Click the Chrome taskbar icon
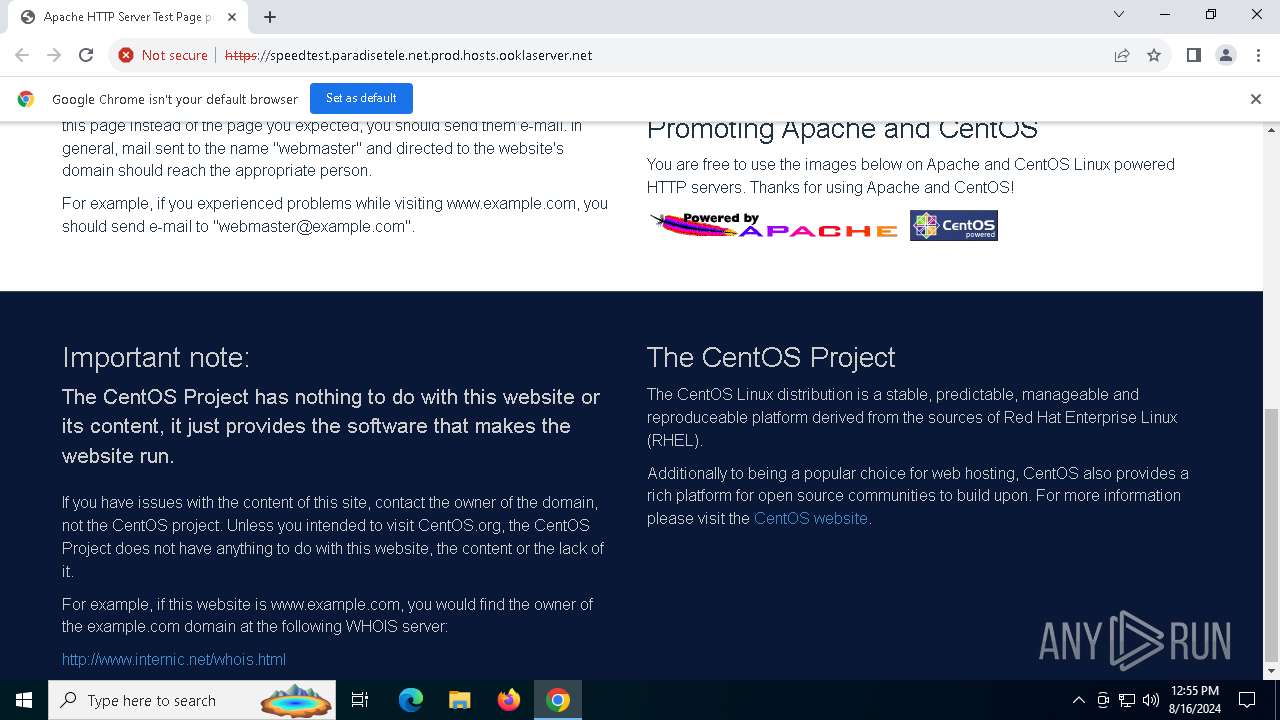 coord(558,700)
